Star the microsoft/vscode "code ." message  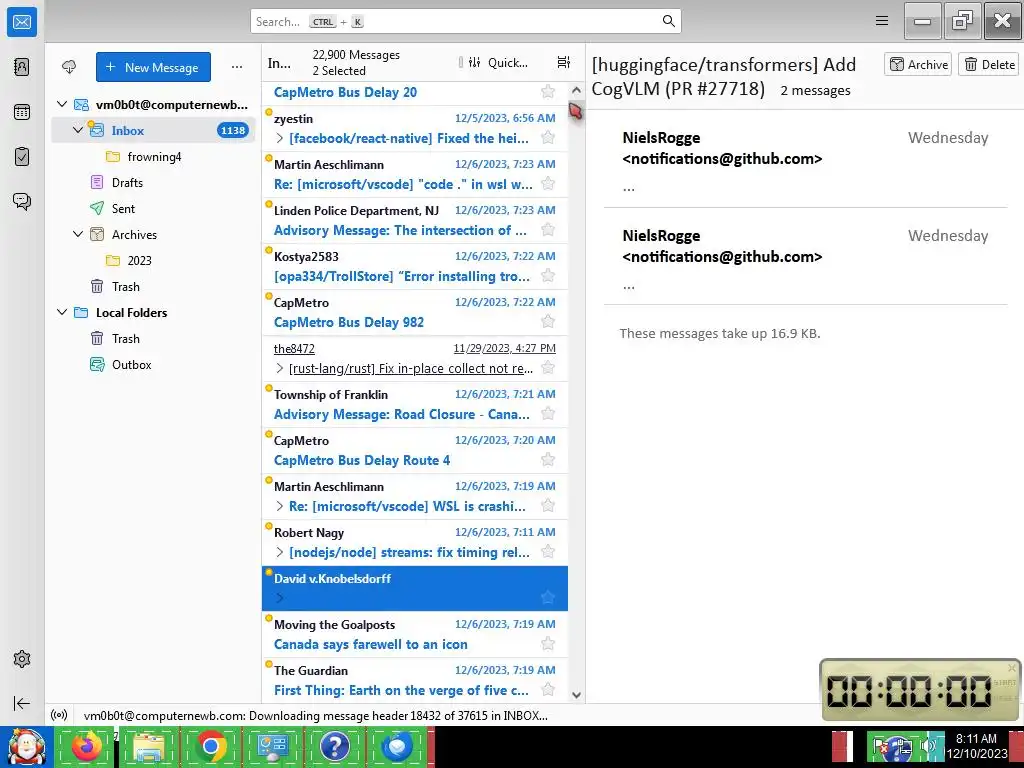548,184
